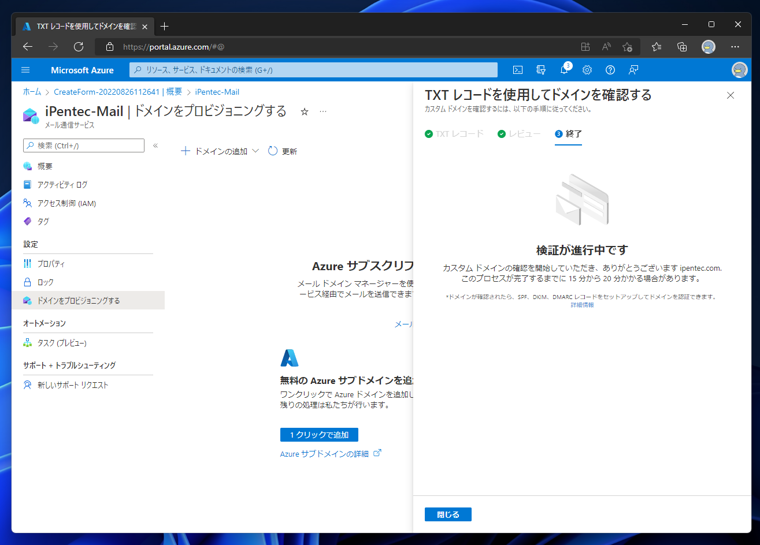This screenshot has width=760, height=545.
Task: Open 新しいサポート リクエスト menu item
Action: (65, 385)
